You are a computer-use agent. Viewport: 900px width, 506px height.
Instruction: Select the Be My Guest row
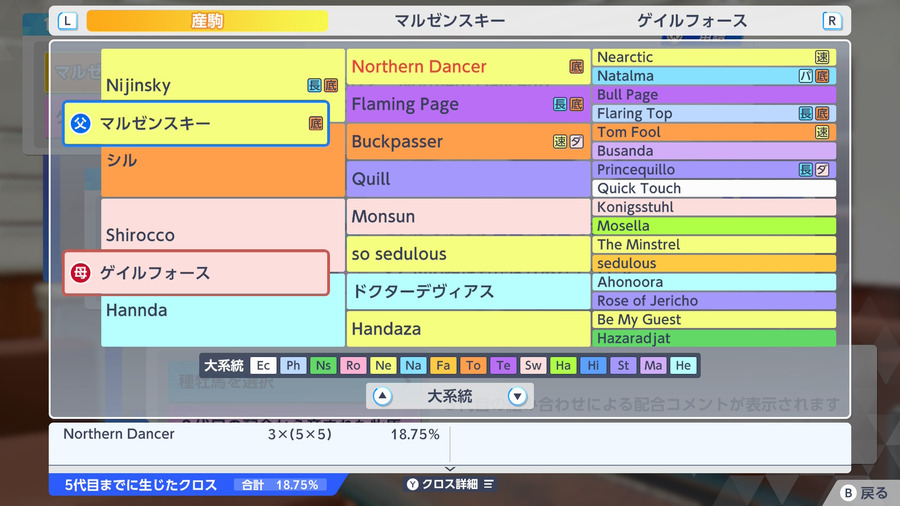pyautogui.click(x=714, y=320)
